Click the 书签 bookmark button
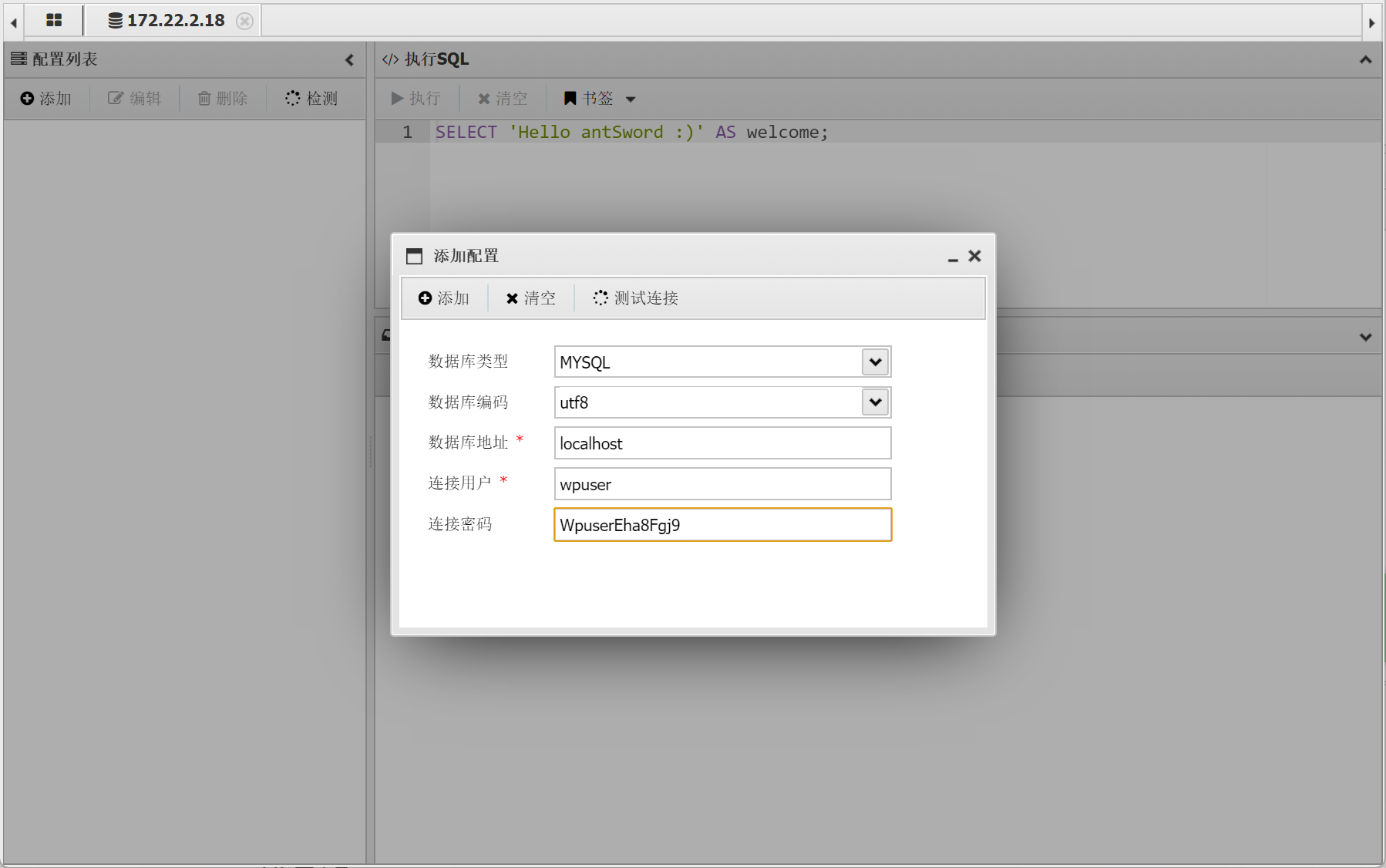Viewport: 1386px width, 868px height. pyautogui.click(x=588, y=99)
